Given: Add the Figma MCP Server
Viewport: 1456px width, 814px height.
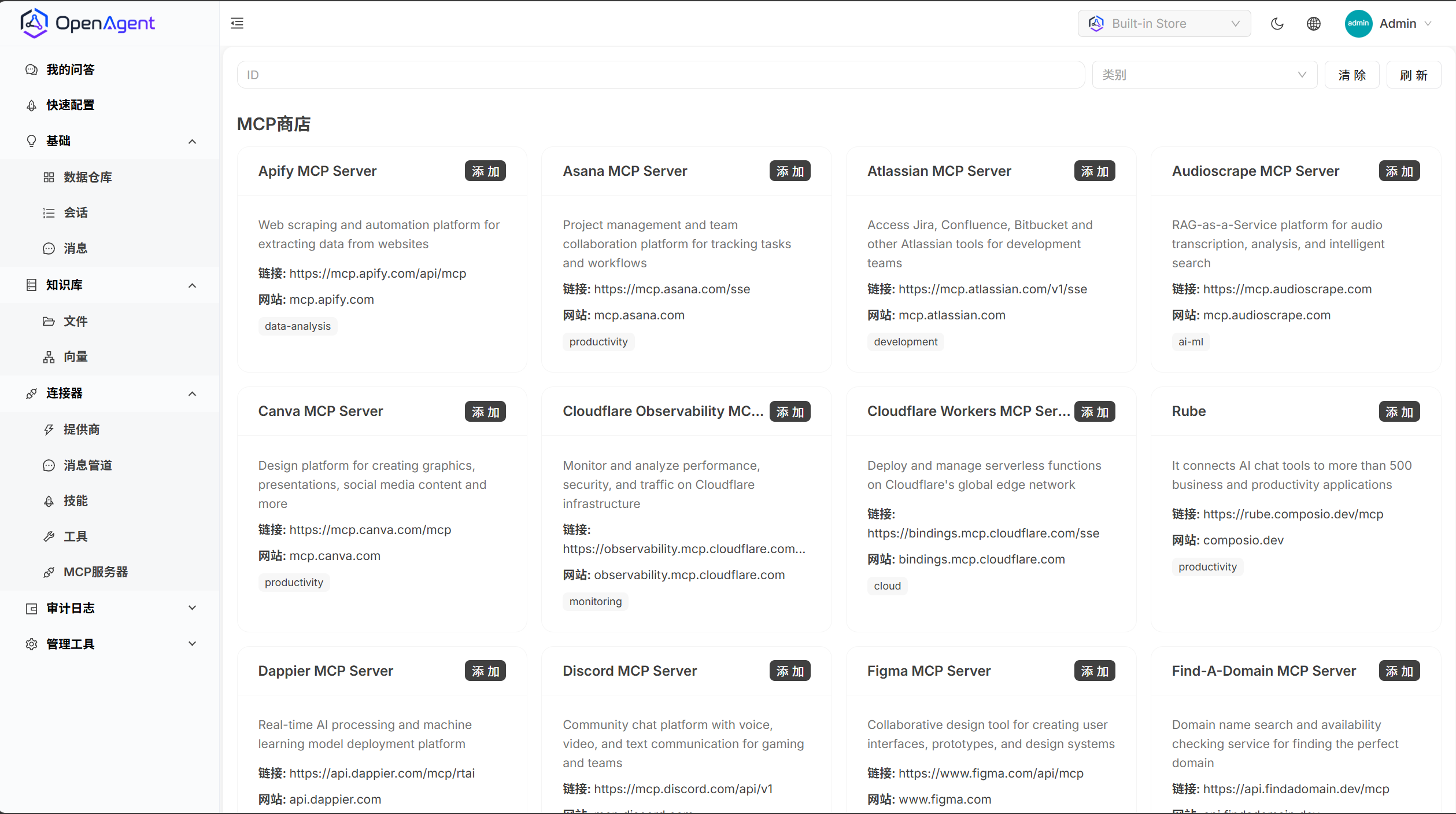Looking at the screenshot, I should click(1095, 671).
